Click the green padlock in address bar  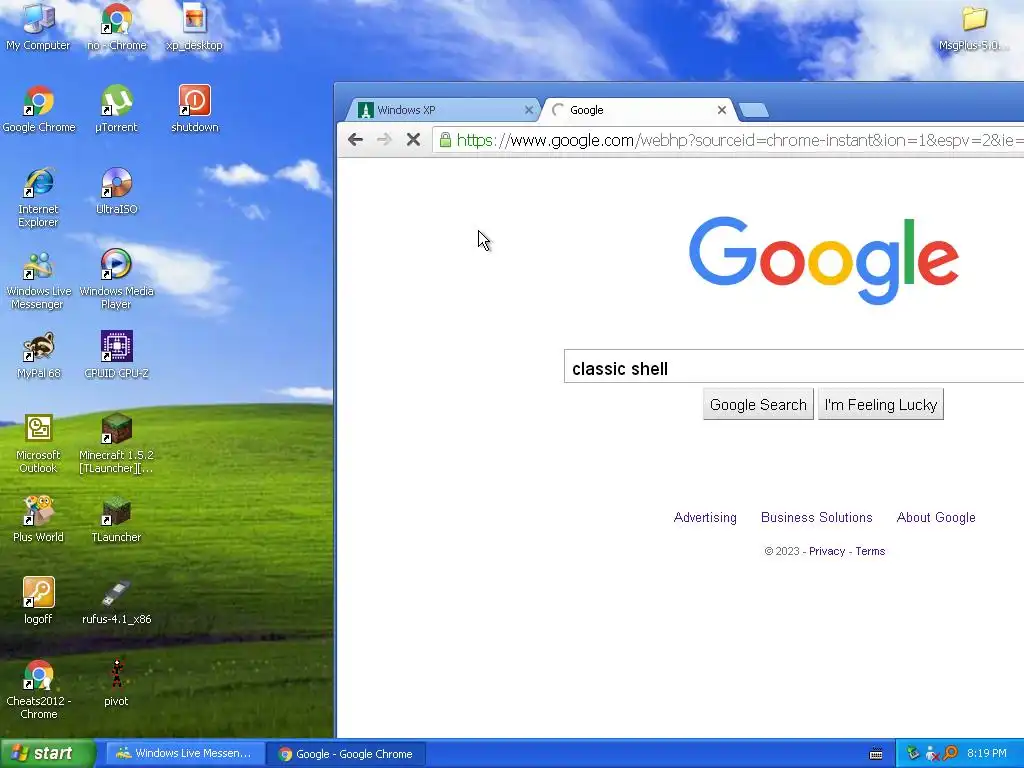pos(445,140)
